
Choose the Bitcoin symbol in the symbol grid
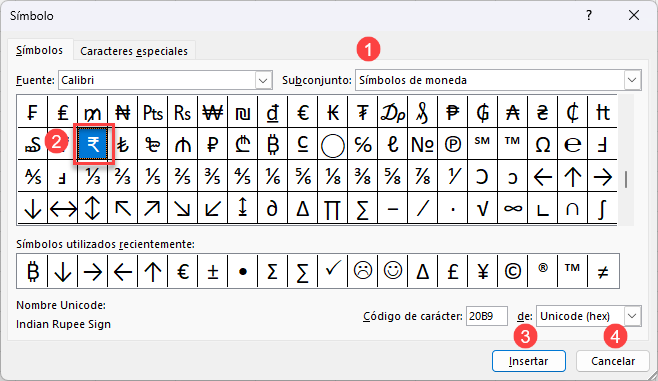[273, 145]
